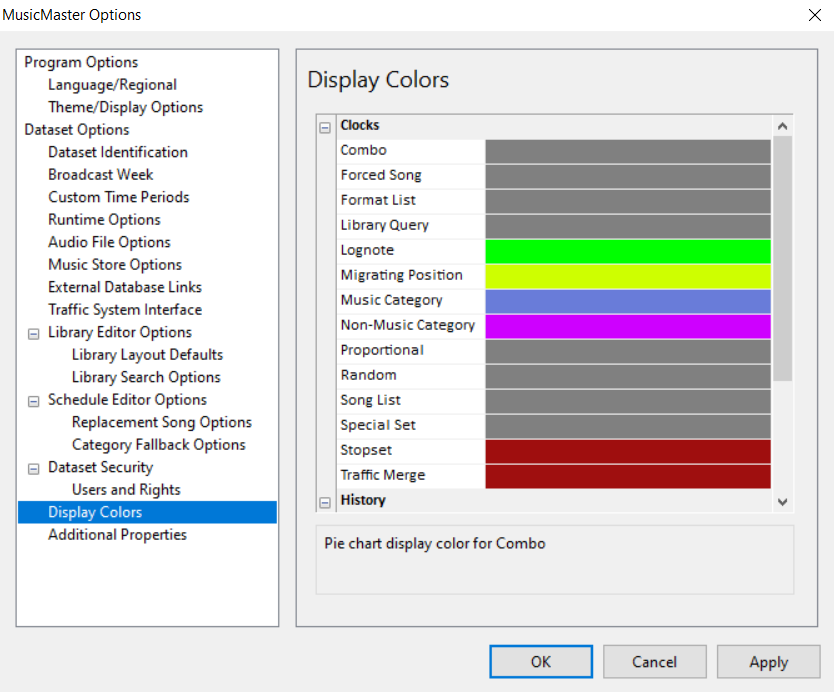The image size is (834, 692).
Task: Apply the color changes
Action: (768, 662)
